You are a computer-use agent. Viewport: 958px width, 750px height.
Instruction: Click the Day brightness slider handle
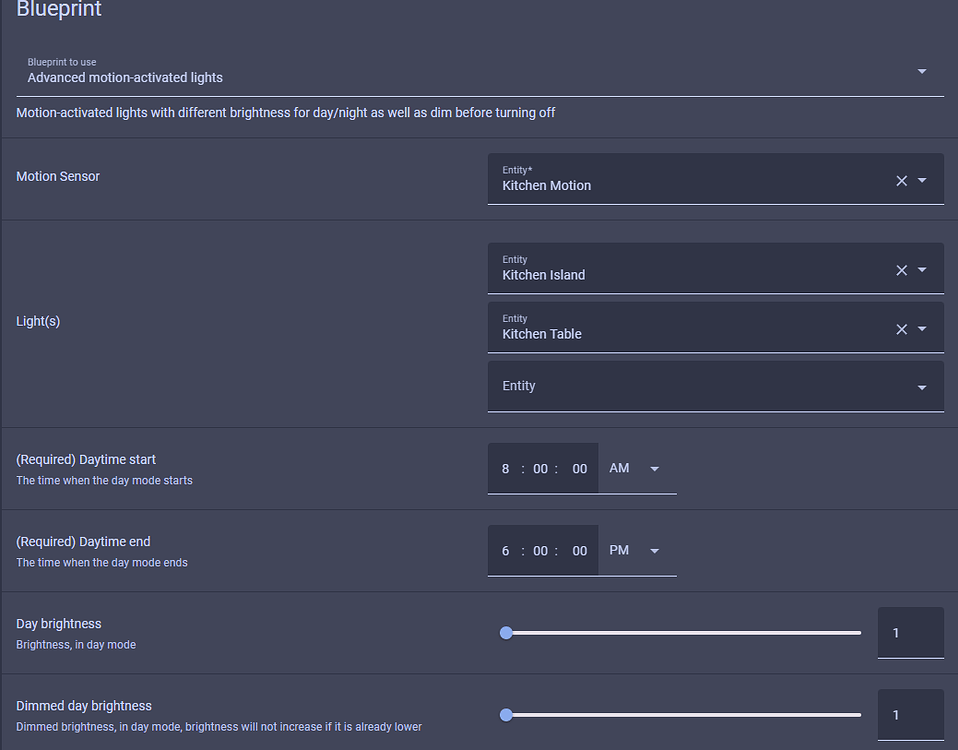(506, 633)
